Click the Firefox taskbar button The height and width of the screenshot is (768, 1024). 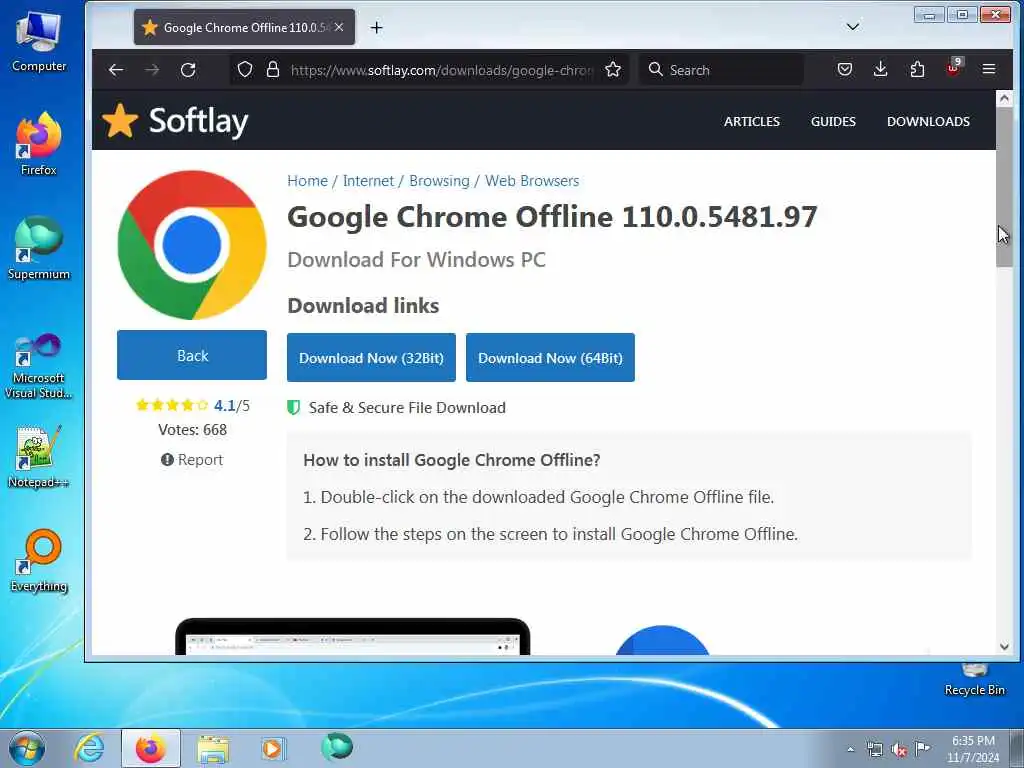tap(151, 748)
